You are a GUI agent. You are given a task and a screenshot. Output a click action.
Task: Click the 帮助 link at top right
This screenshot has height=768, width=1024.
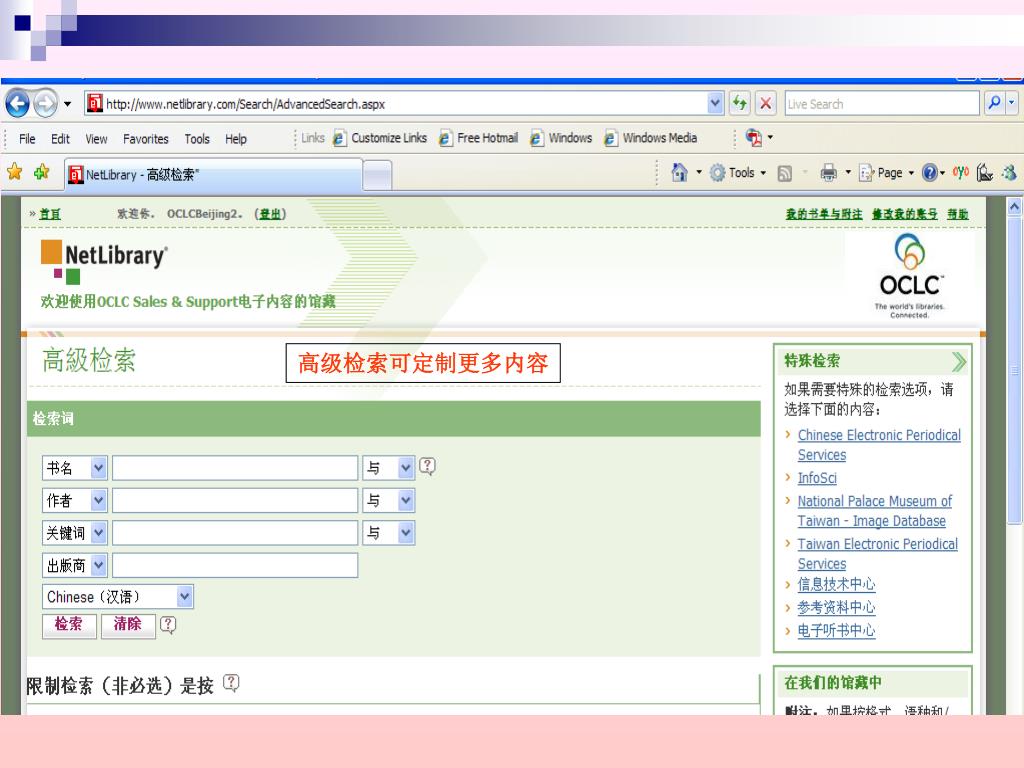[958, 214]
